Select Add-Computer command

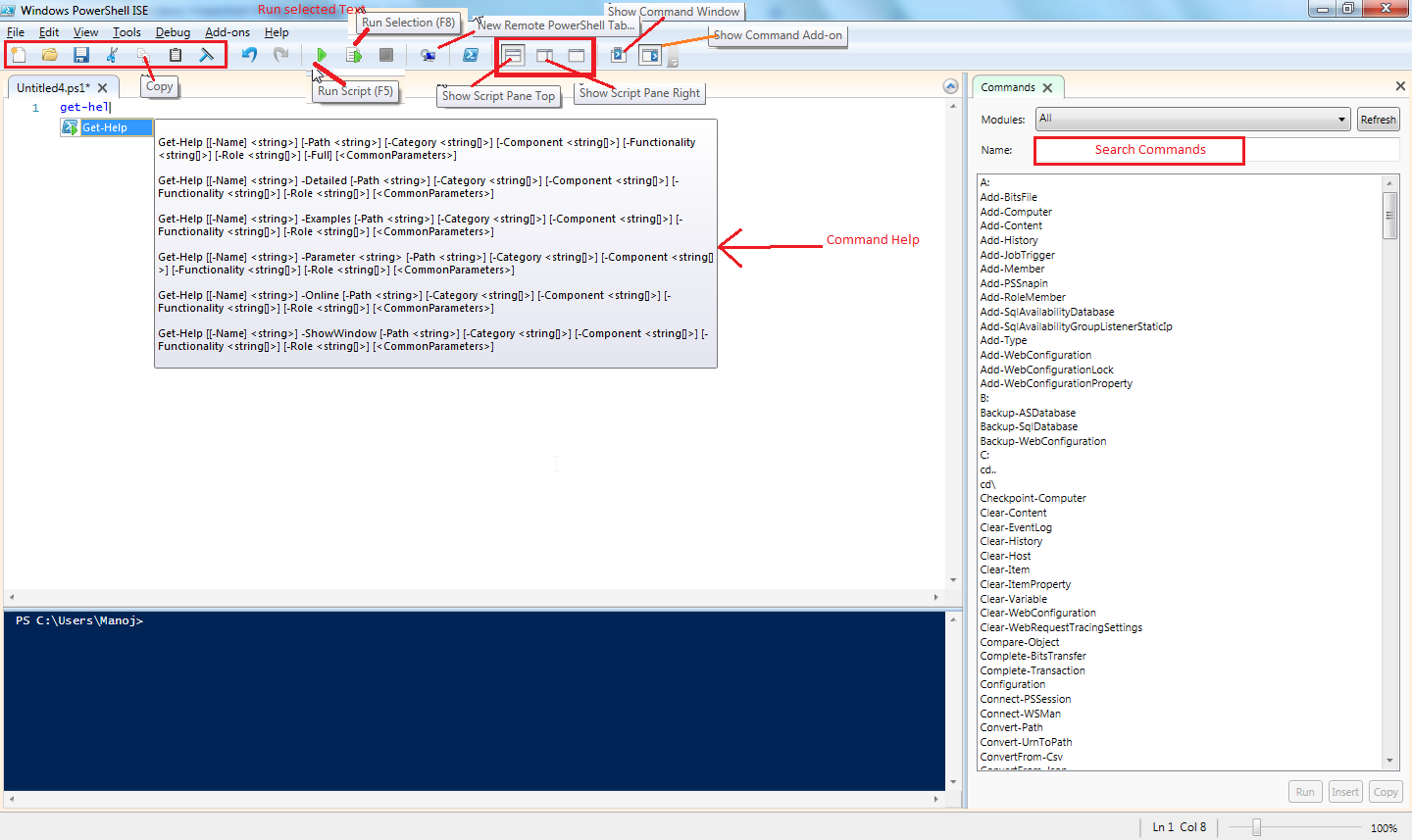pos(1016,212)
